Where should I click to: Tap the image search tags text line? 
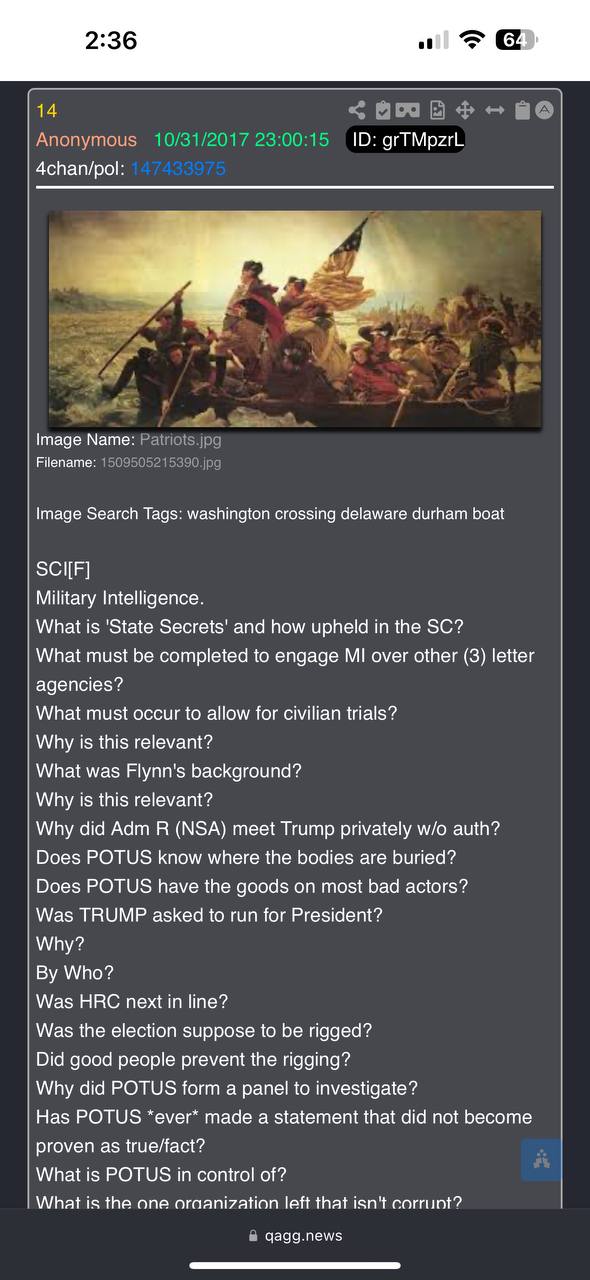click(270, 514)
